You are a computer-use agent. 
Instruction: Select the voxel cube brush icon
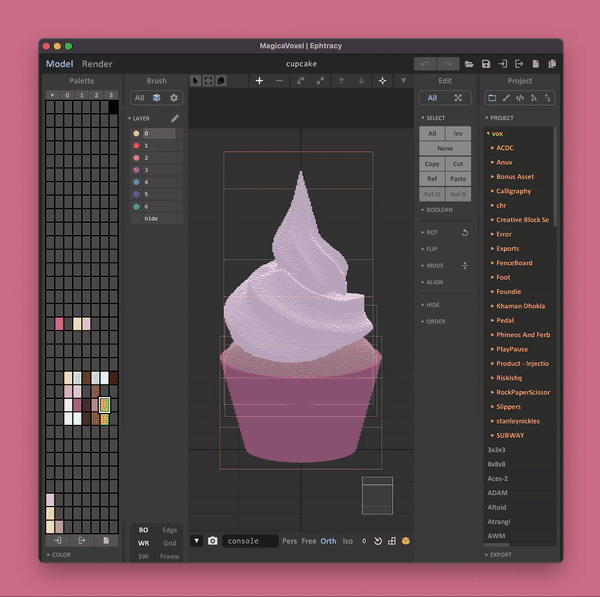pyautogui.click(x=157, y=98)
